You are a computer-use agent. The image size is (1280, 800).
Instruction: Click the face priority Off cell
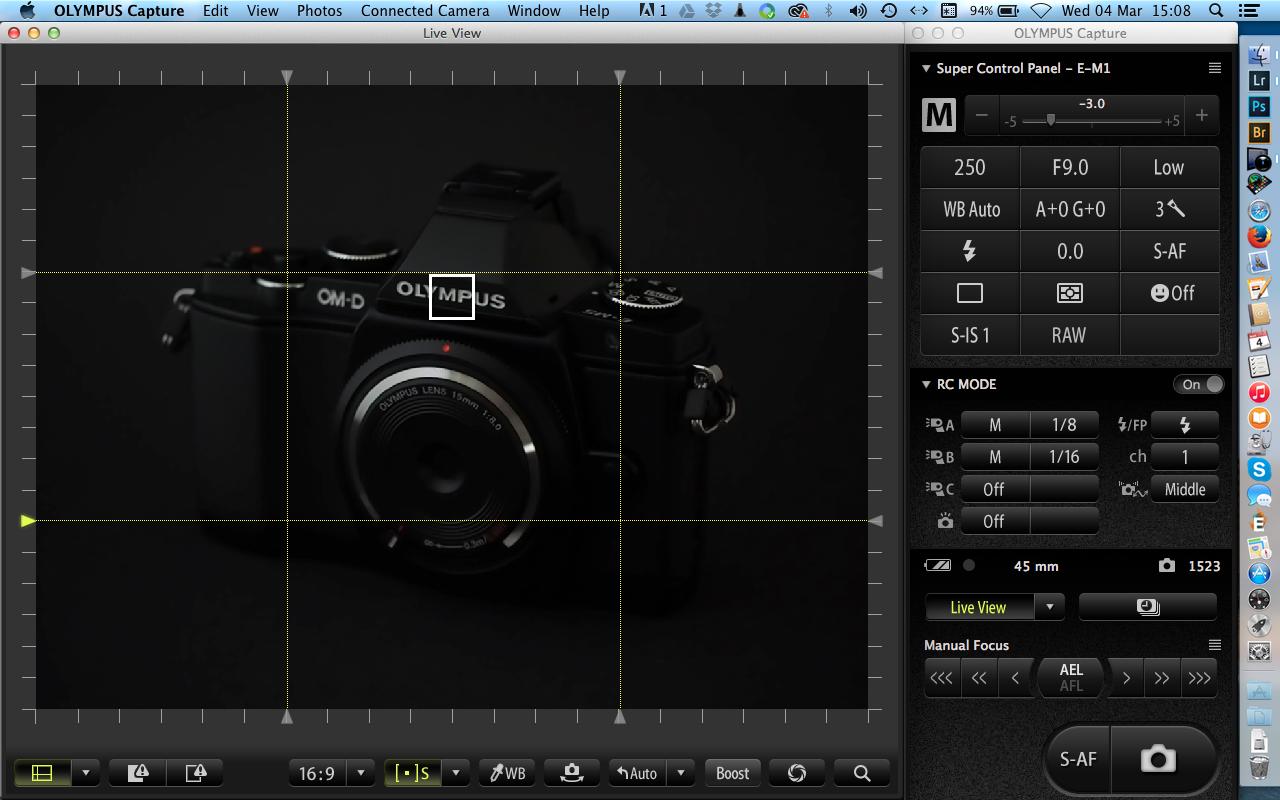[x=1170, y=293]
